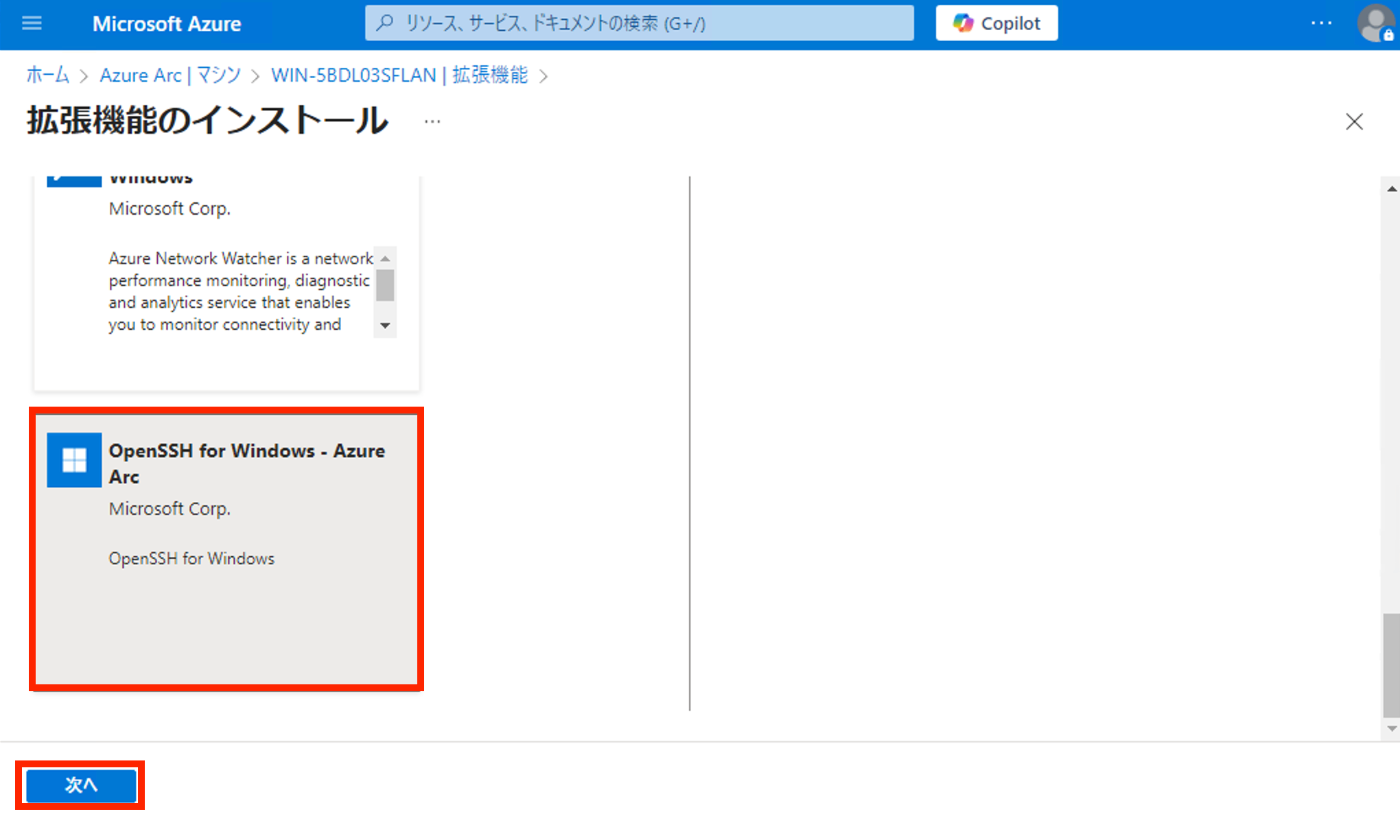Click 次へ to continue
The image size is (1400, 816).
(x=81, y=786)
